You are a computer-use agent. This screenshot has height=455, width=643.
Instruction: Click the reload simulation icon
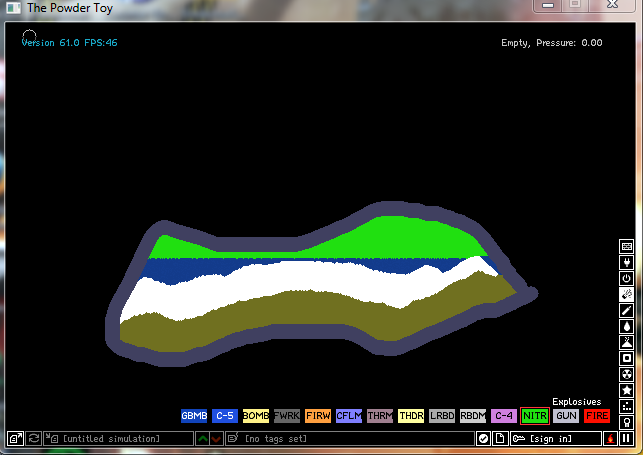[33, 439]
